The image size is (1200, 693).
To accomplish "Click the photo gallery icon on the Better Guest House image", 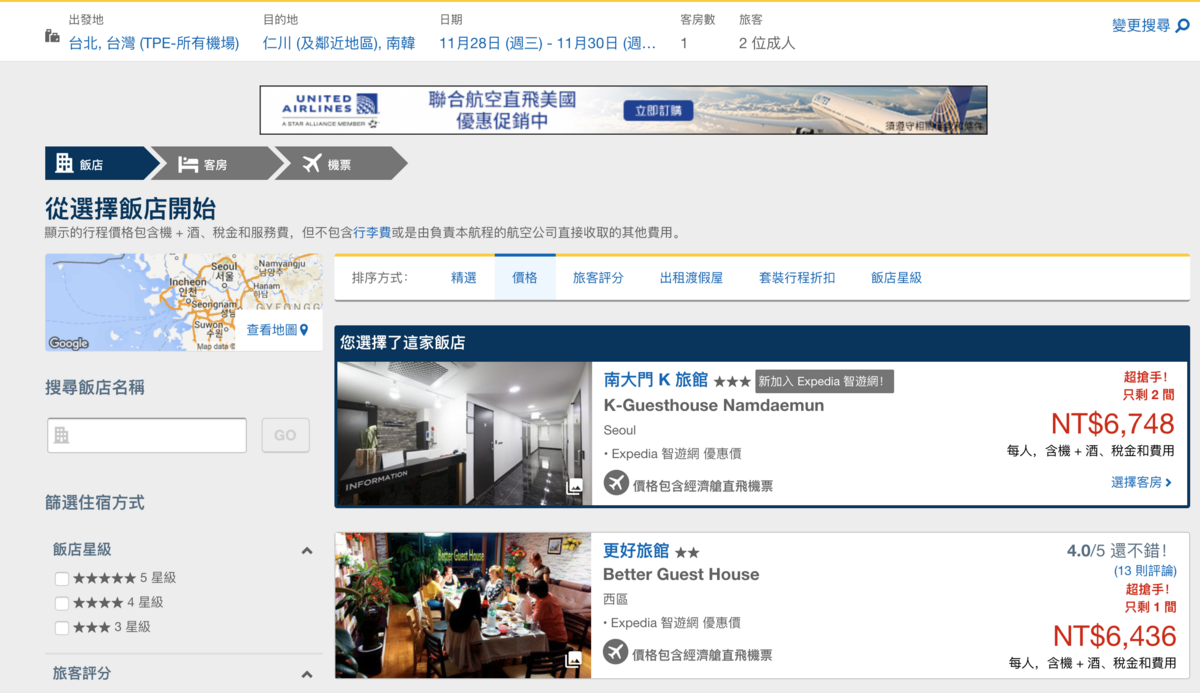I will pyautogui.click(x=574, y=660).
